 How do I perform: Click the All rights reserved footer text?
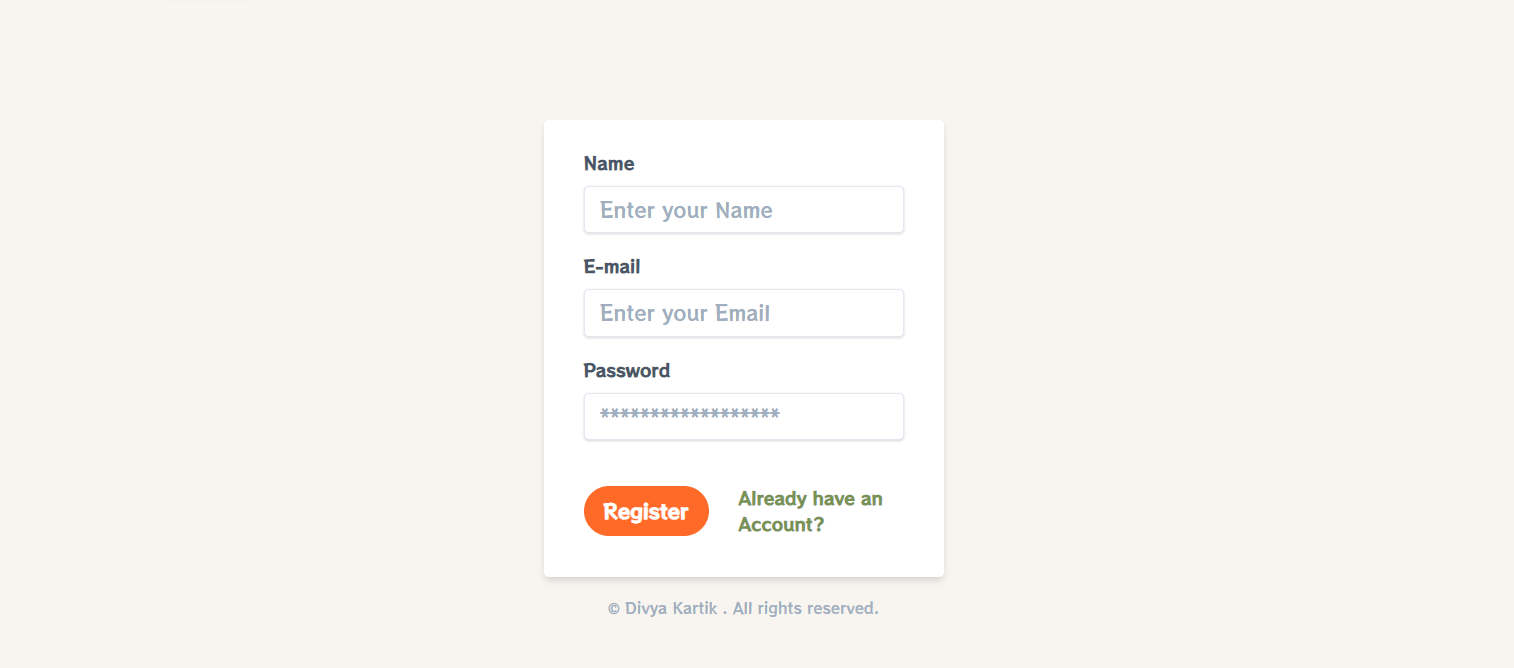pos(805,607)
